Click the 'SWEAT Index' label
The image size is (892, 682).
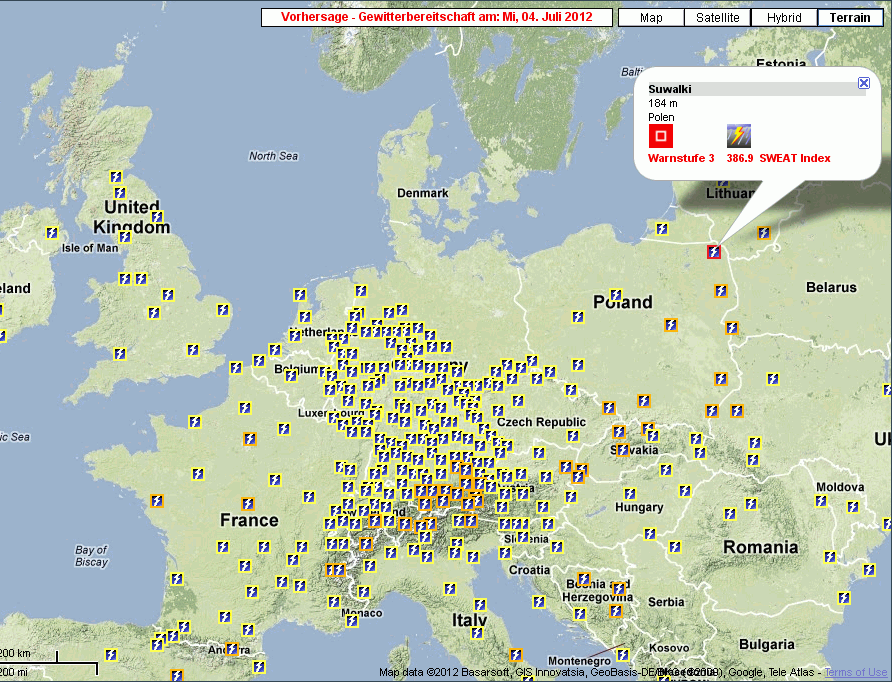[x=795, y=158]
